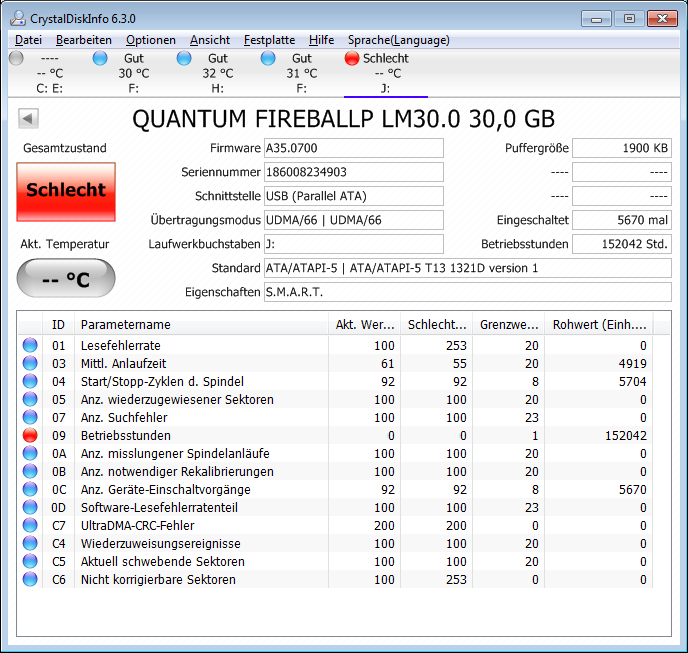
Task: Click the blue status icon for Lesefehlerrate
Action: pyautogui.click(x=30, y=345)
